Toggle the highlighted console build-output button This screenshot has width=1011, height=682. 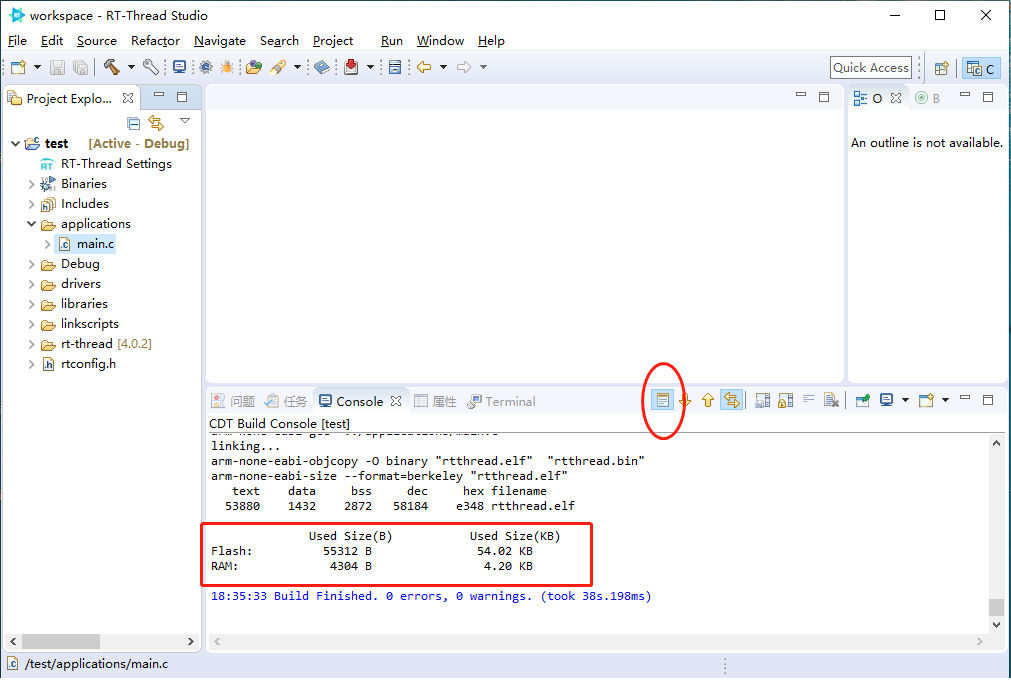pos(662,401)
